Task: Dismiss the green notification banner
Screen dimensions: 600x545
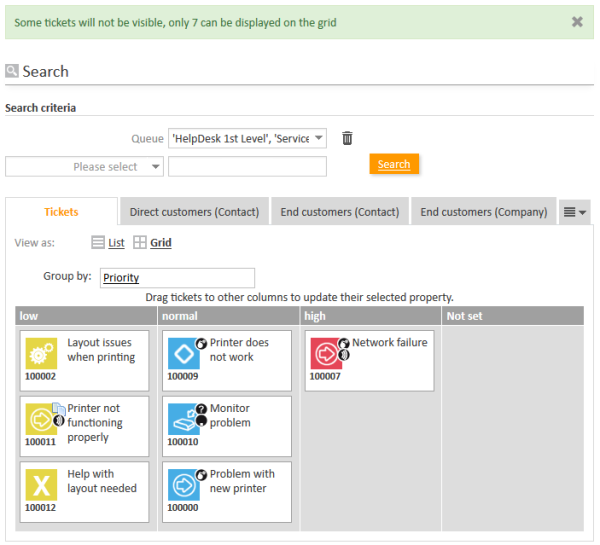Action: pos(577,22)
